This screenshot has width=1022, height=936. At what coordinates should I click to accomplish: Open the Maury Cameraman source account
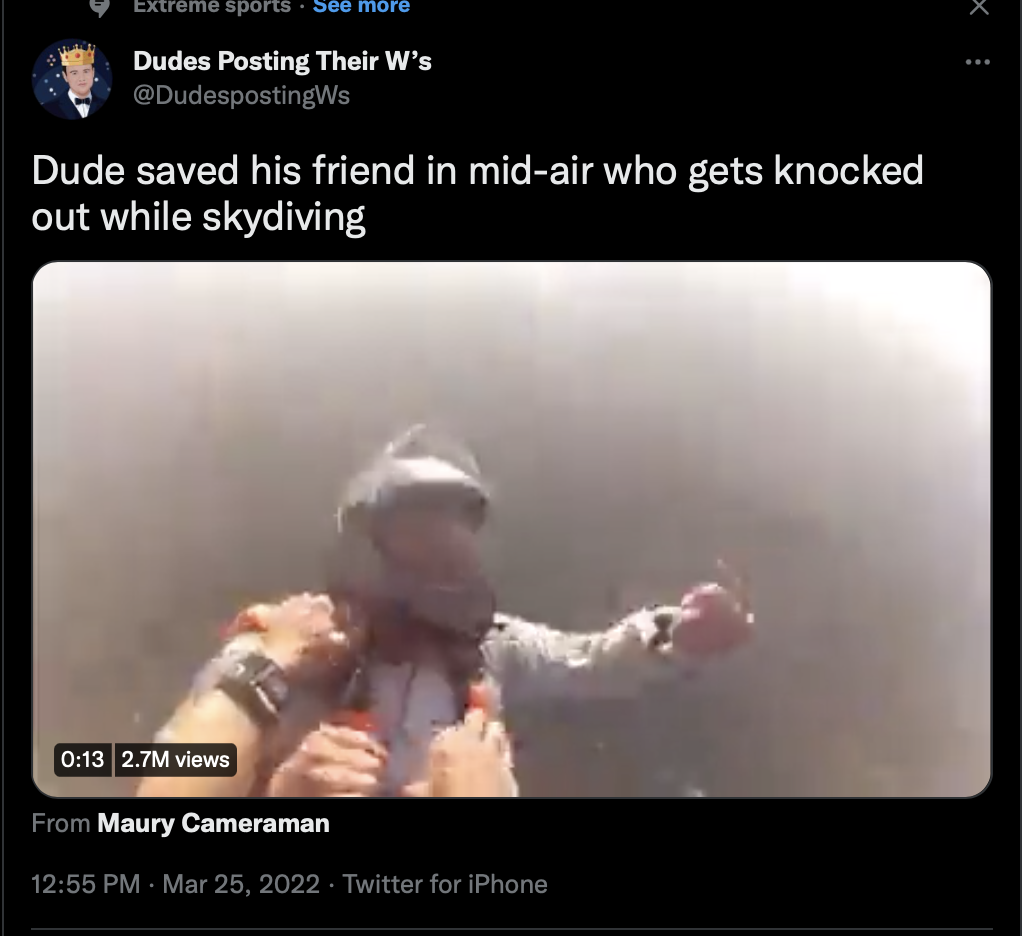pyautogui.click(x=213, y=823)
